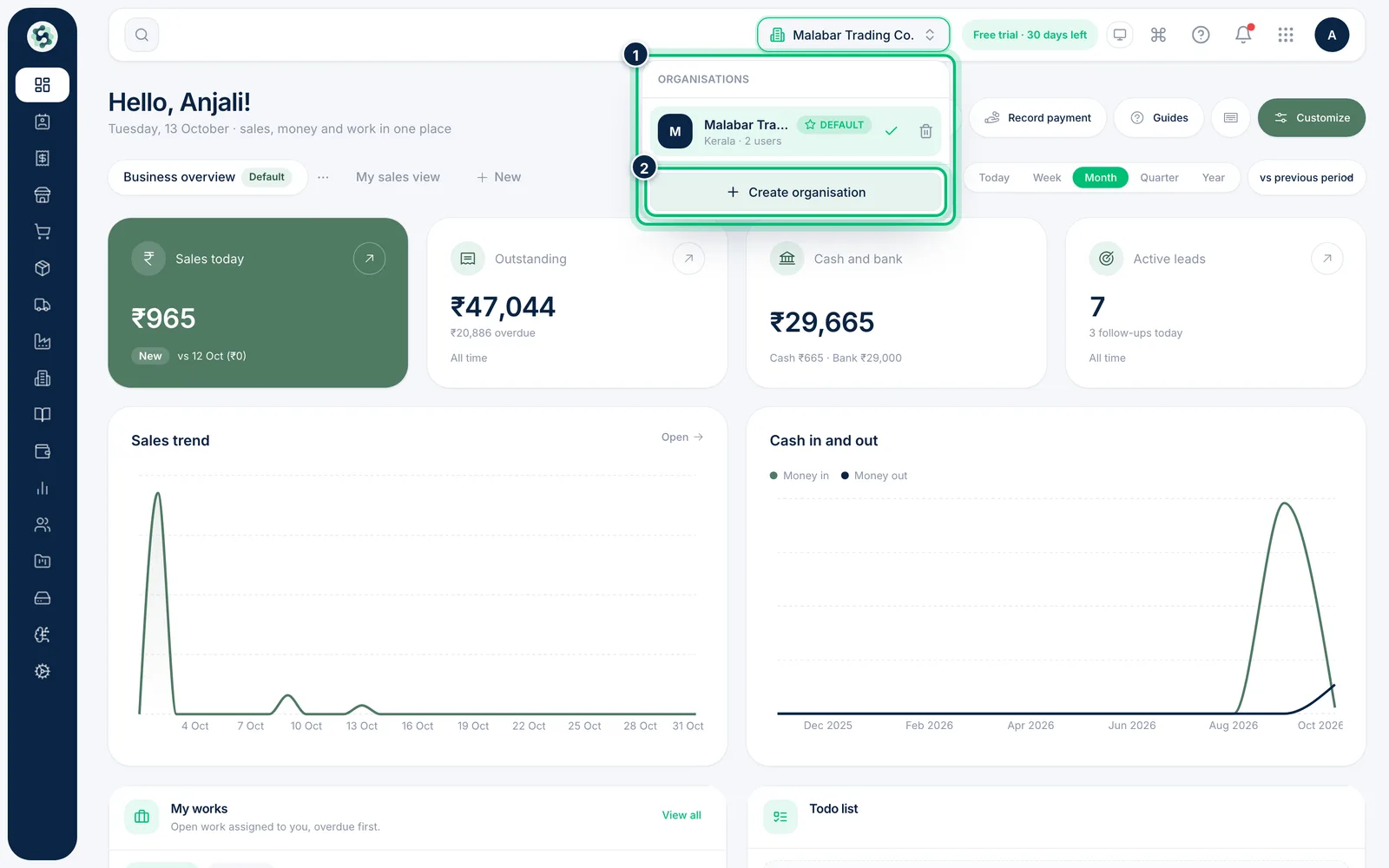Image resolution: width=1389 pixels, height=868 pixels.
Task: Open the Malabar Trading Co. organisation switcher
Action: (x=853, y=35)
